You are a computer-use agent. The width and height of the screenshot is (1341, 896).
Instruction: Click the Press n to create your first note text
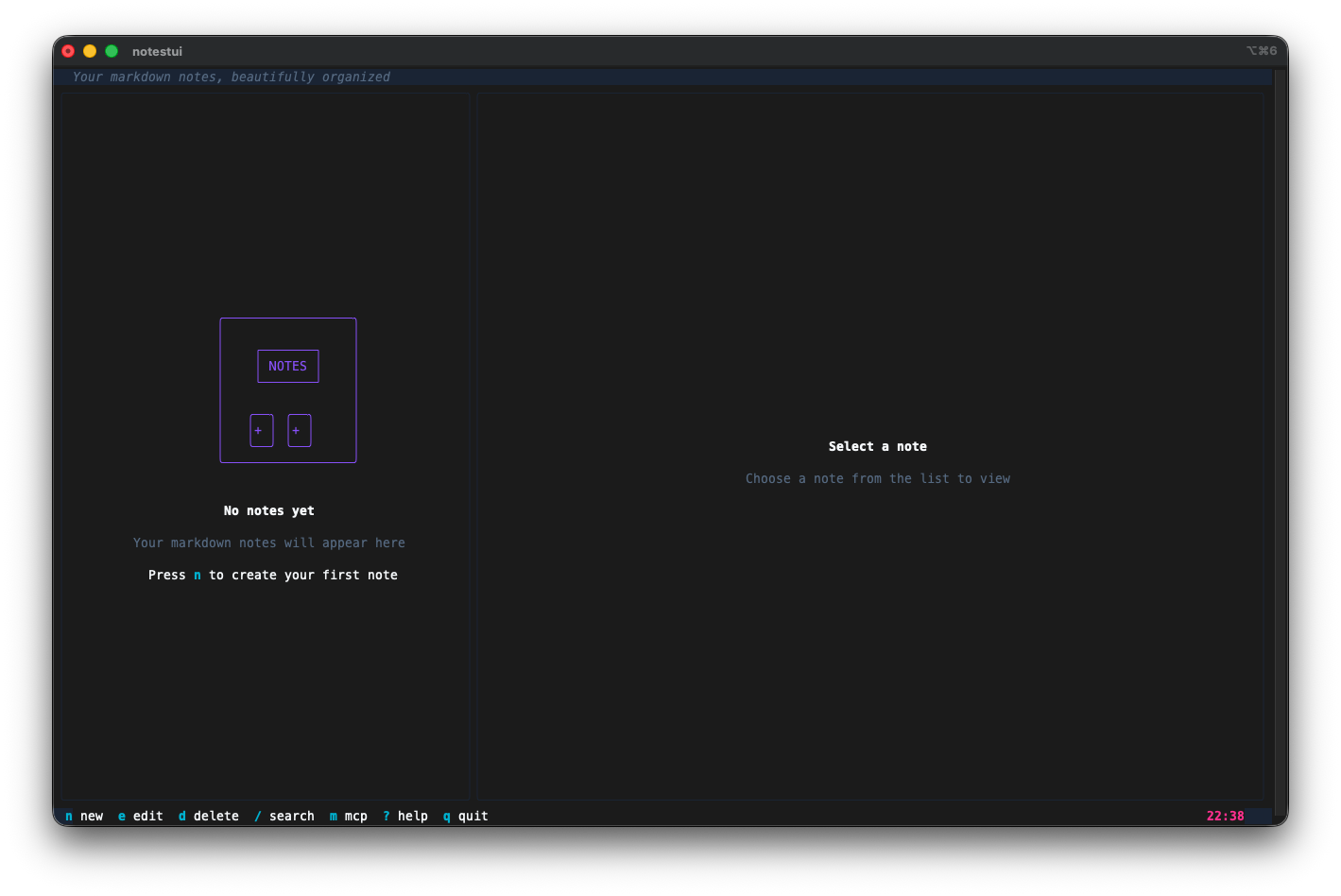(272, 575)
